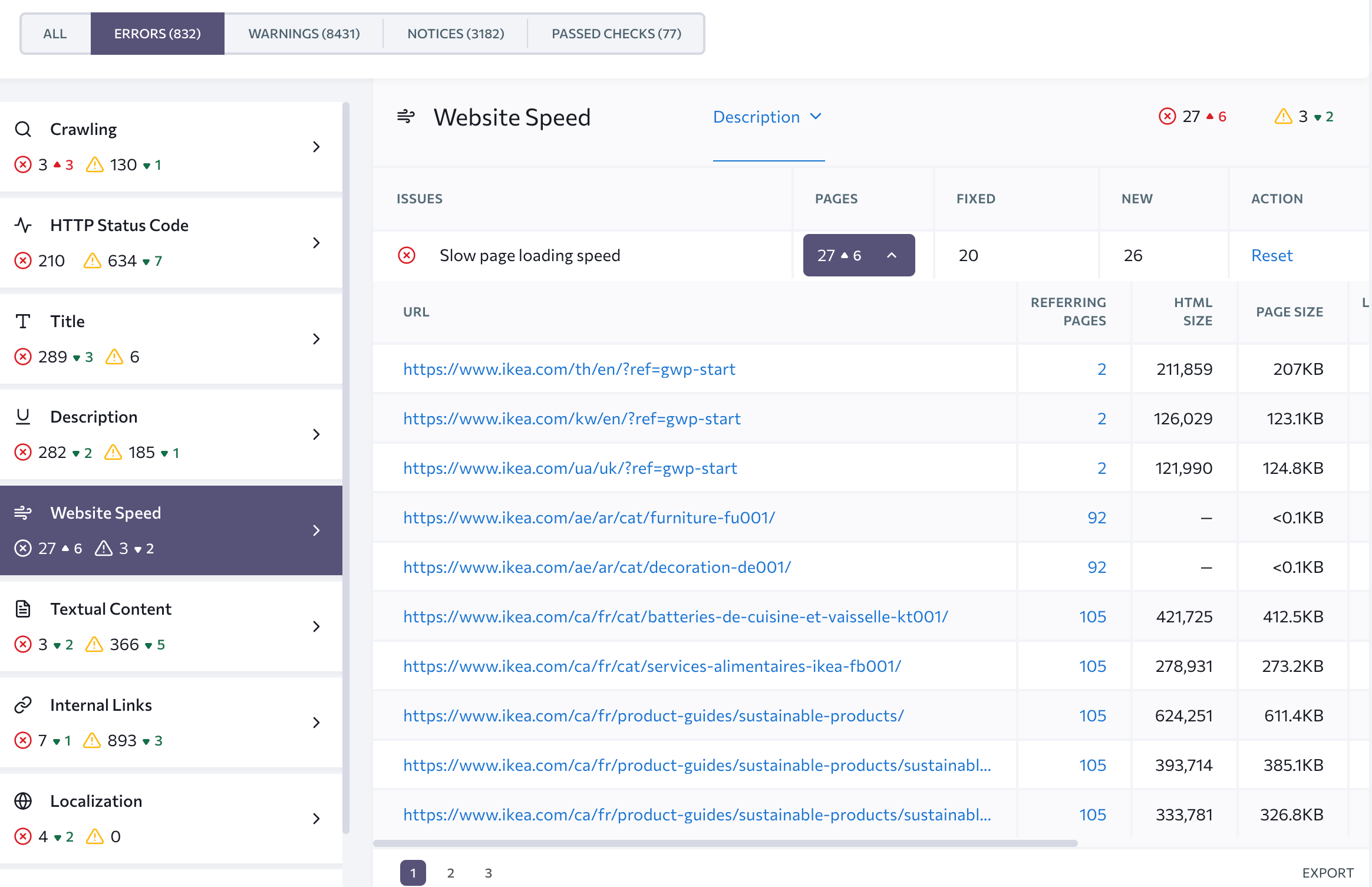
Task: Click the Textual Content warning icon showing 366
Action: tap(94, 644)
